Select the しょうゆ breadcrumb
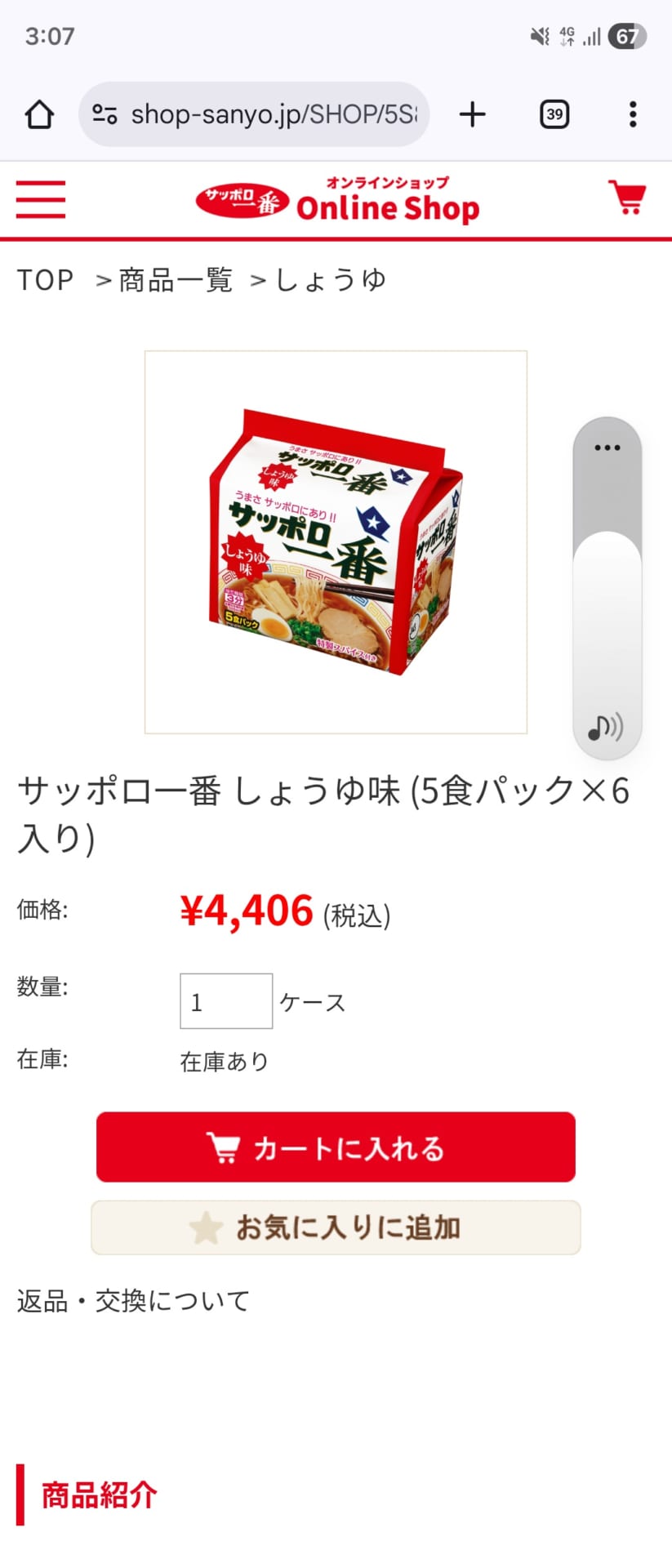Image resolution: width=672 pixels, height=1568 pixels. pos(330,280)
